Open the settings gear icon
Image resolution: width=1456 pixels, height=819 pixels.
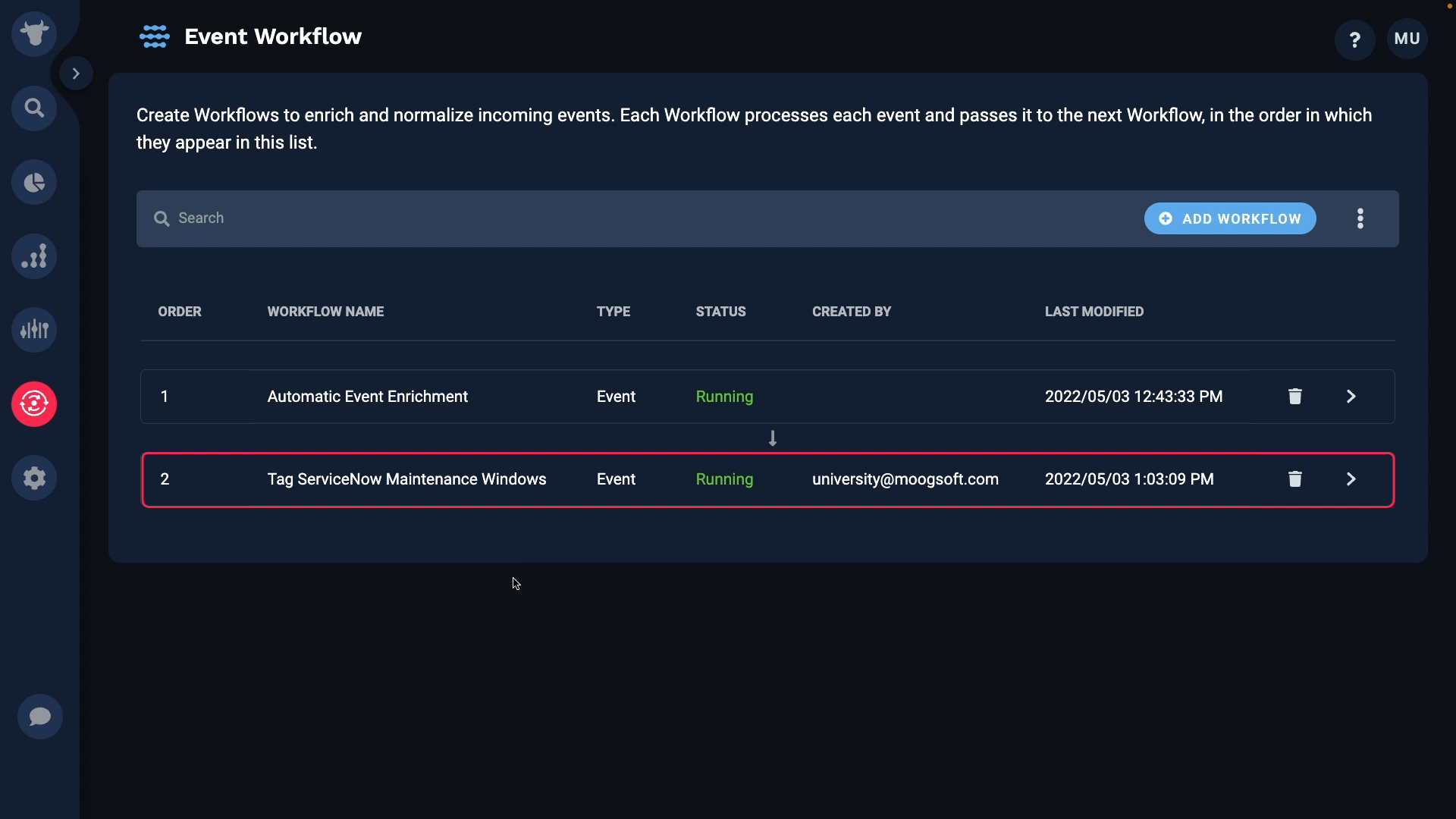coord(34,478)
